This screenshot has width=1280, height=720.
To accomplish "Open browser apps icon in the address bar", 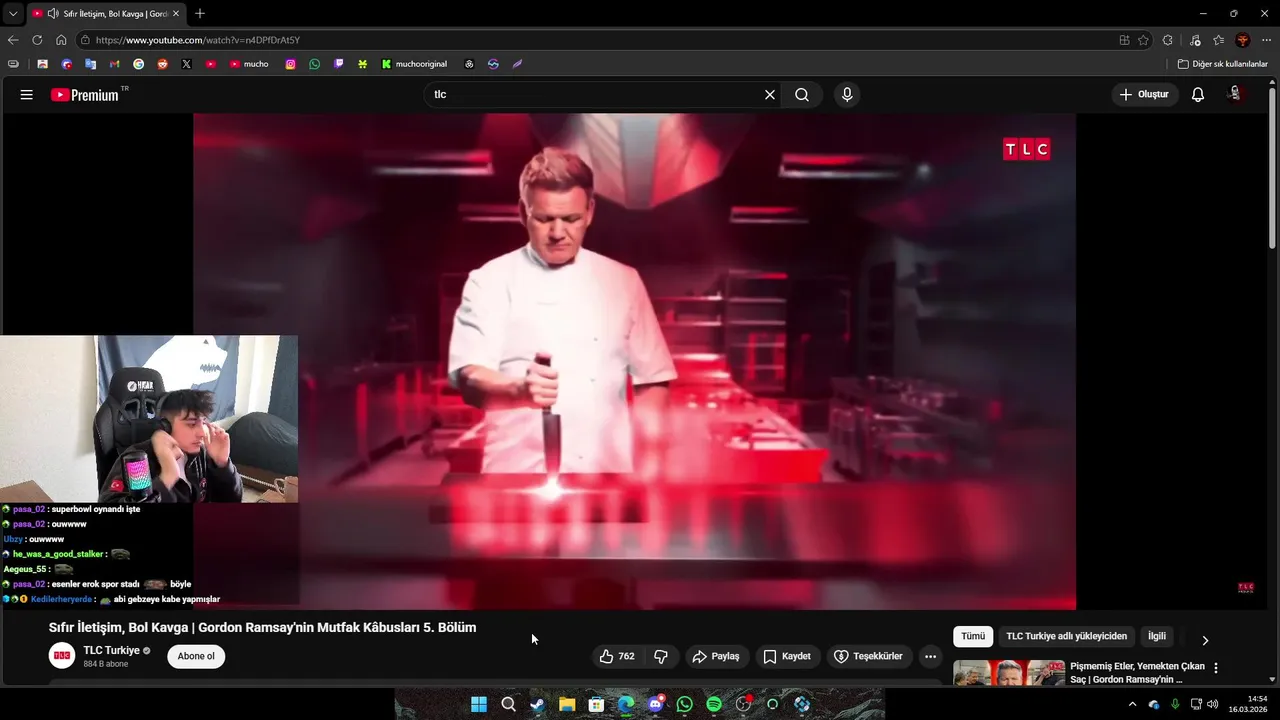I will pos(1125,40).
